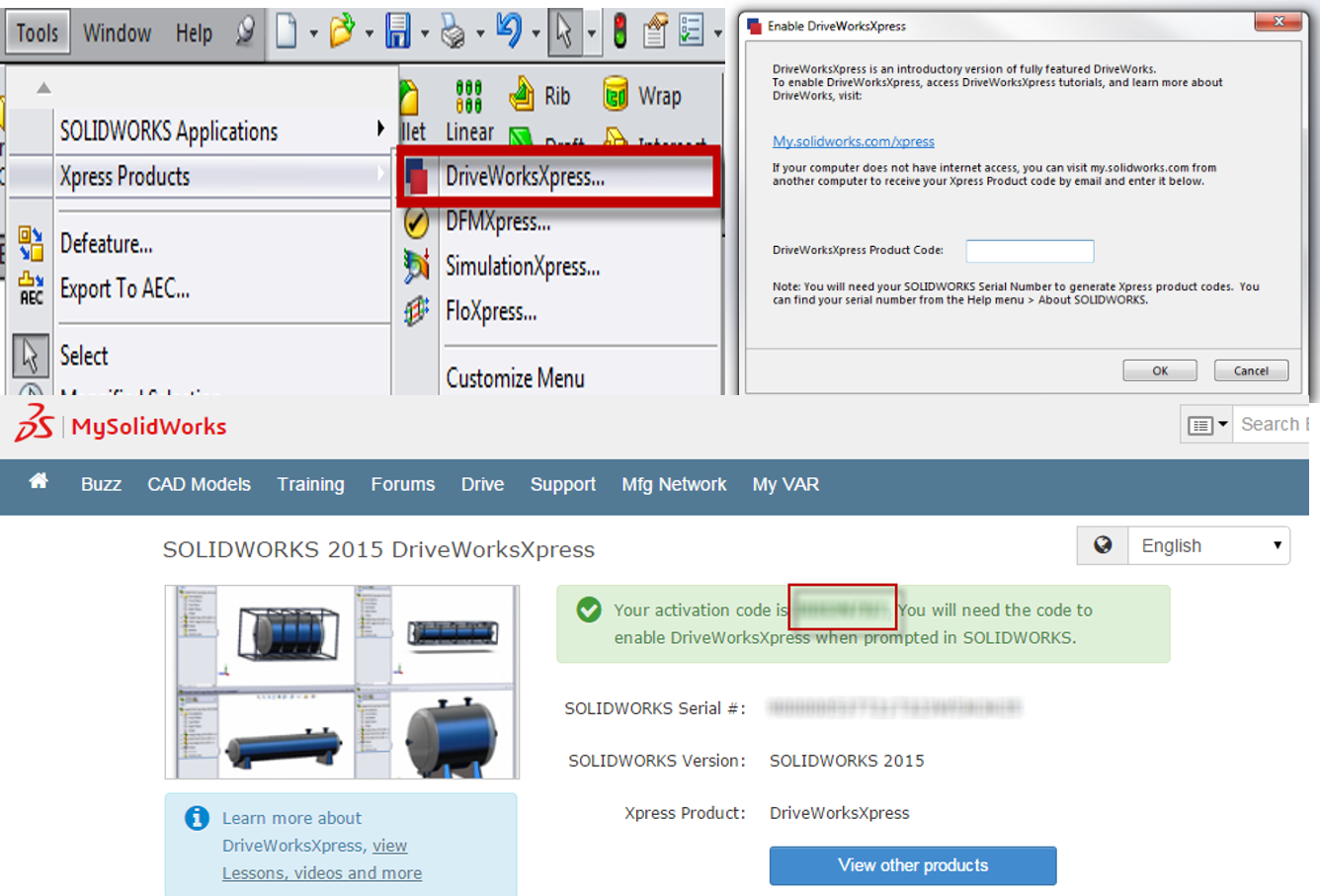Screen dimensions: 1320x896
Task: Click the pushpin icon next to Help
Action: [x=245, y=33]
